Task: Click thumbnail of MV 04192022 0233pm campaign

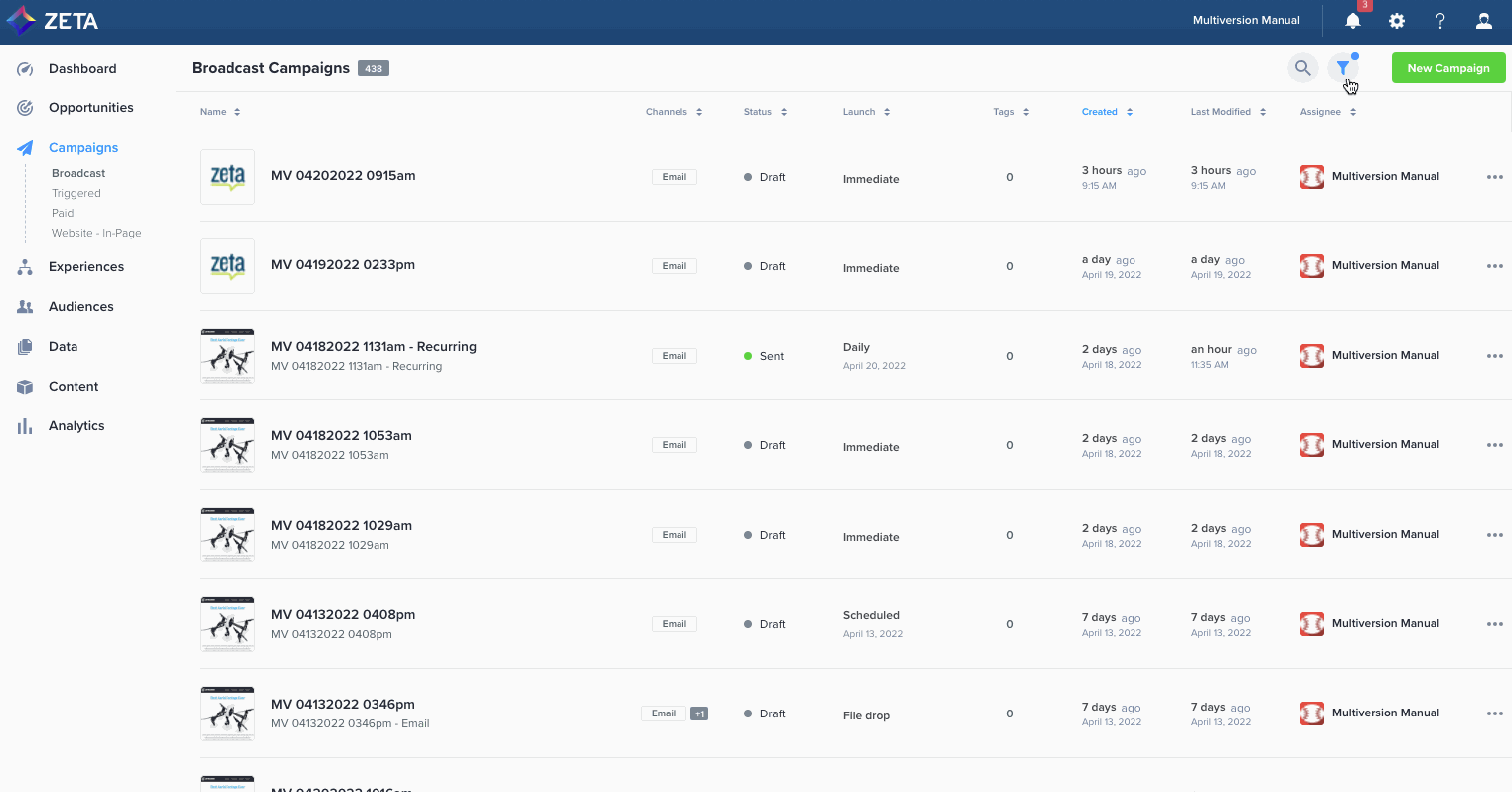Action: 227,266
